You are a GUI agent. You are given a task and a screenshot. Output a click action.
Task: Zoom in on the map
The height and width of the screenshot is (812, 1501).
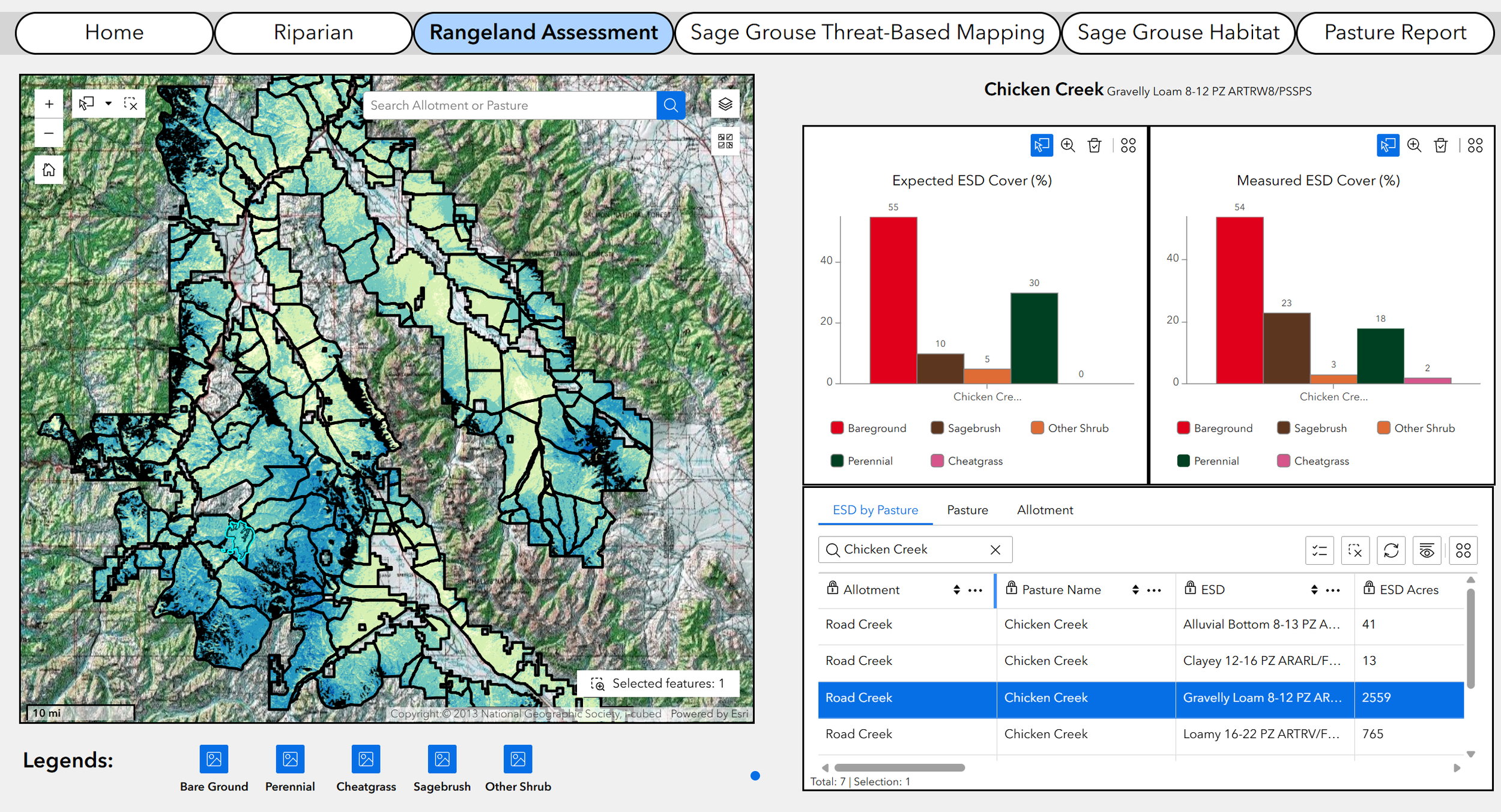click(49, 104)
